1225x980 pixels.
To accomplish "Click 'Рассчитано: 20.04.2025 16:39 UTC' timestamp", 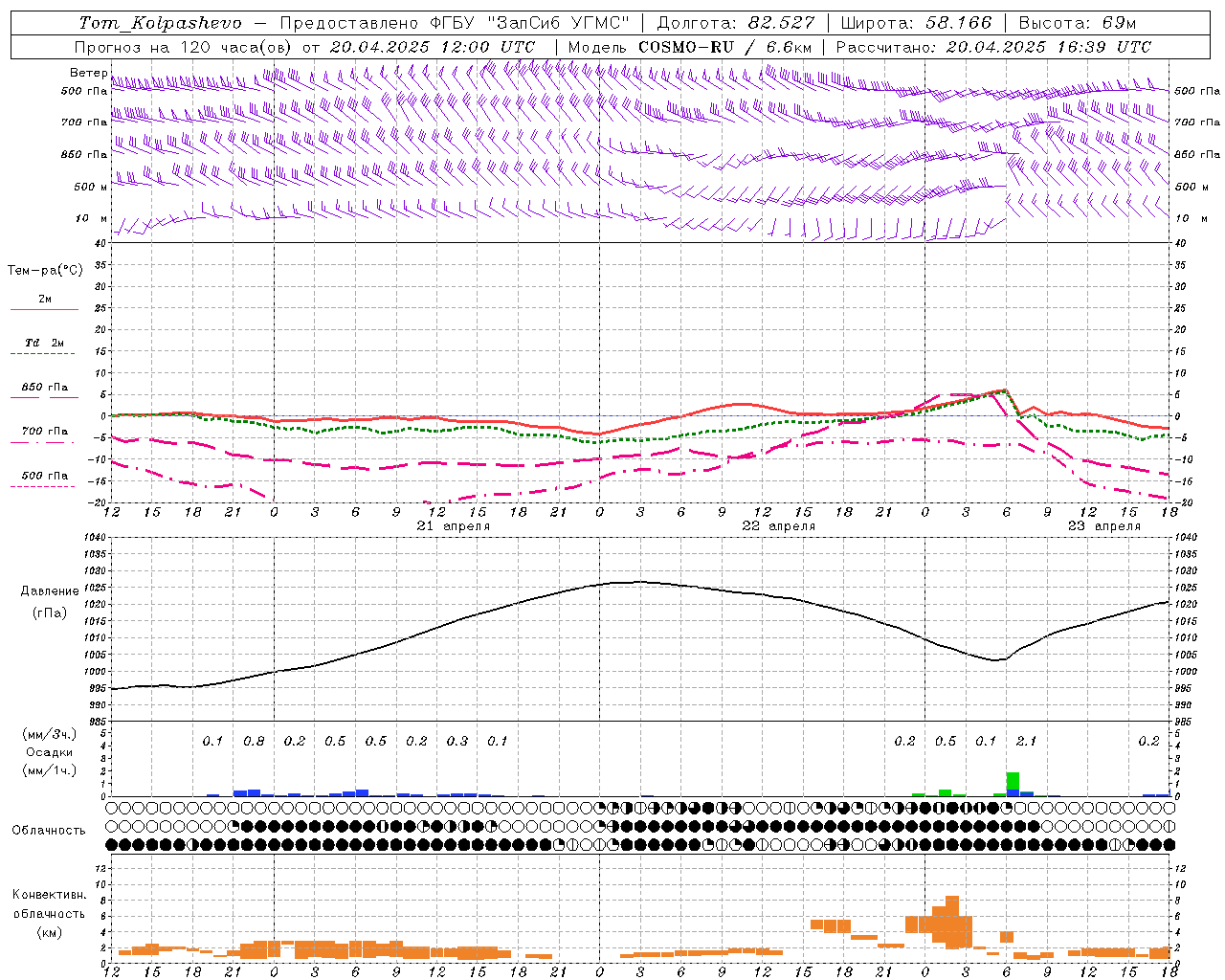I will click(x=993, y=46).
